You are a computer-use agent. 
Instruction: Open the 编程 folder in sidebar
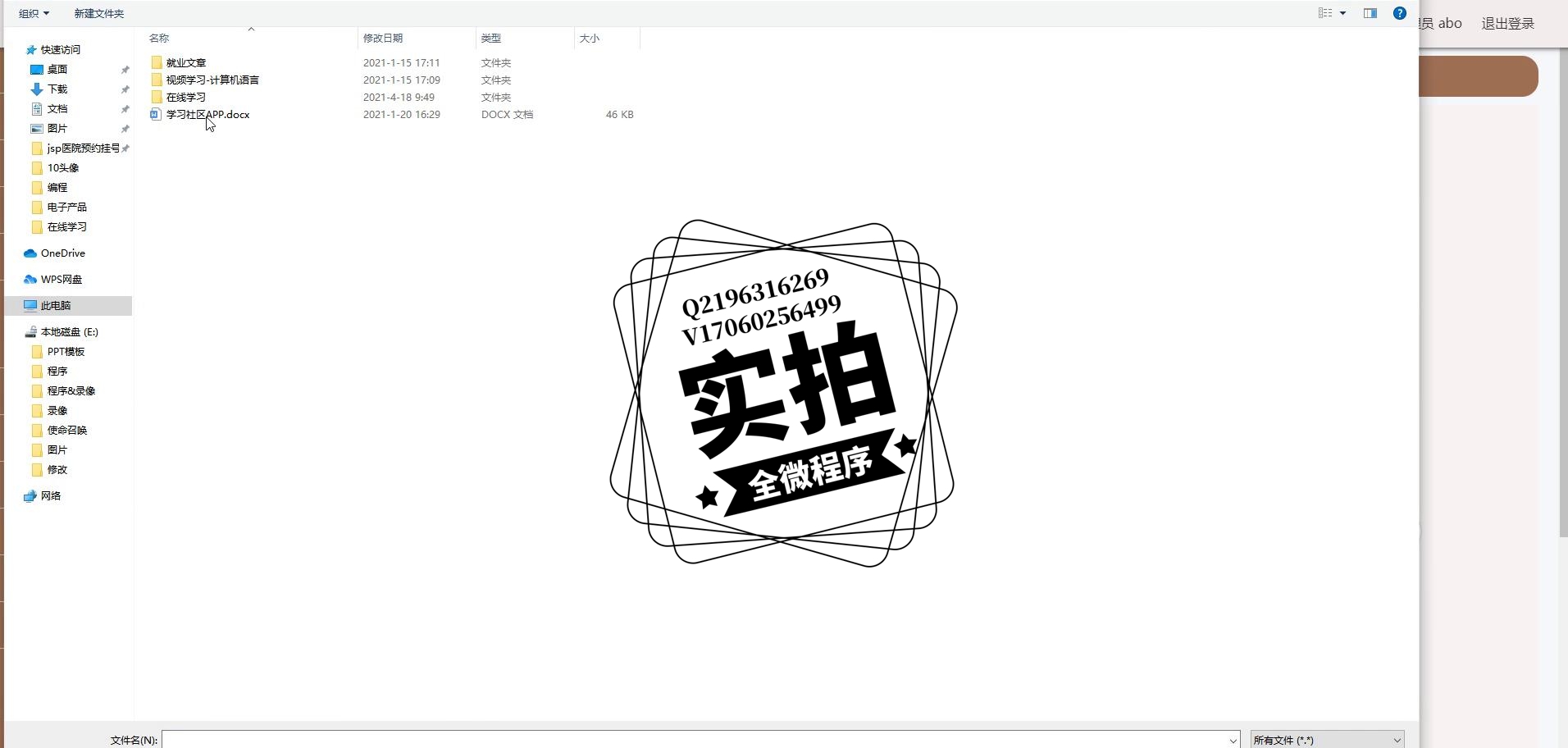57,187
